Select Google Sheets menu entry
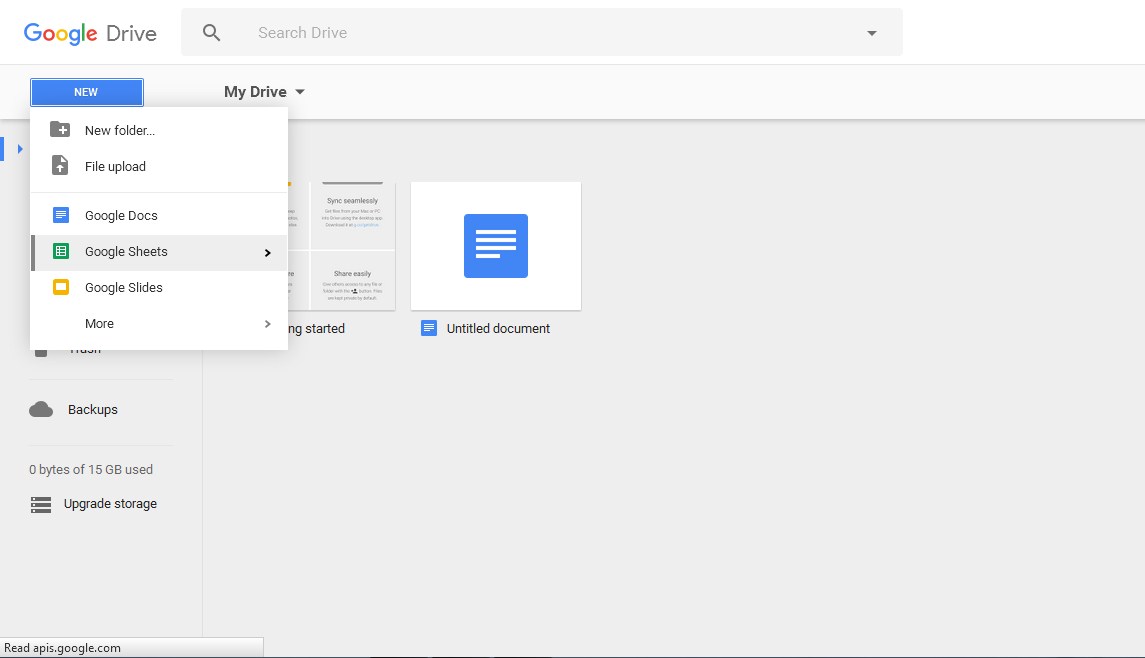 [x=159, y=252]
